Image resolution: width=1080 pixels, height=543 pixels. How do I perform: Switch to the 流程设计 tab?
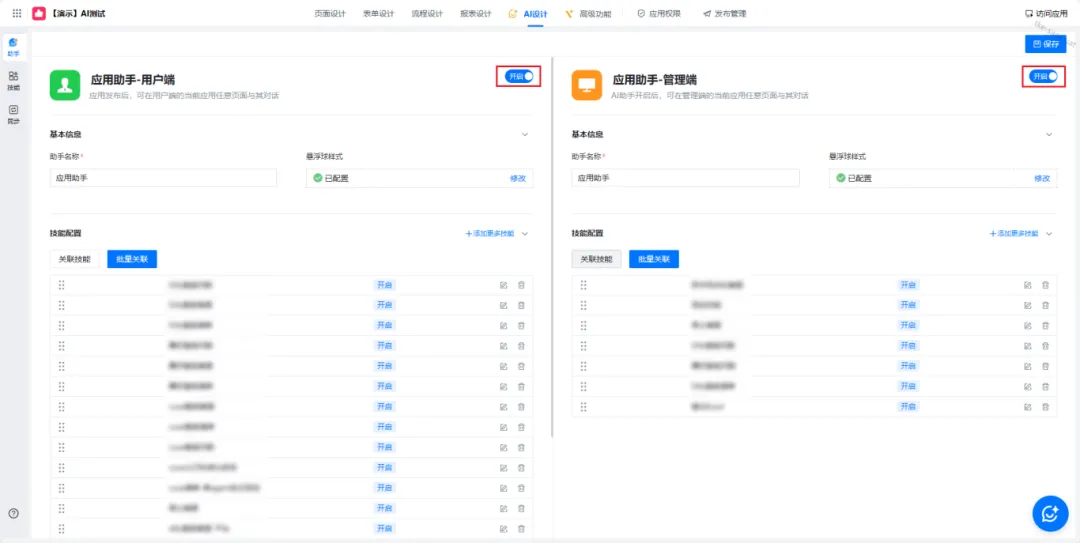coord(427,14)
